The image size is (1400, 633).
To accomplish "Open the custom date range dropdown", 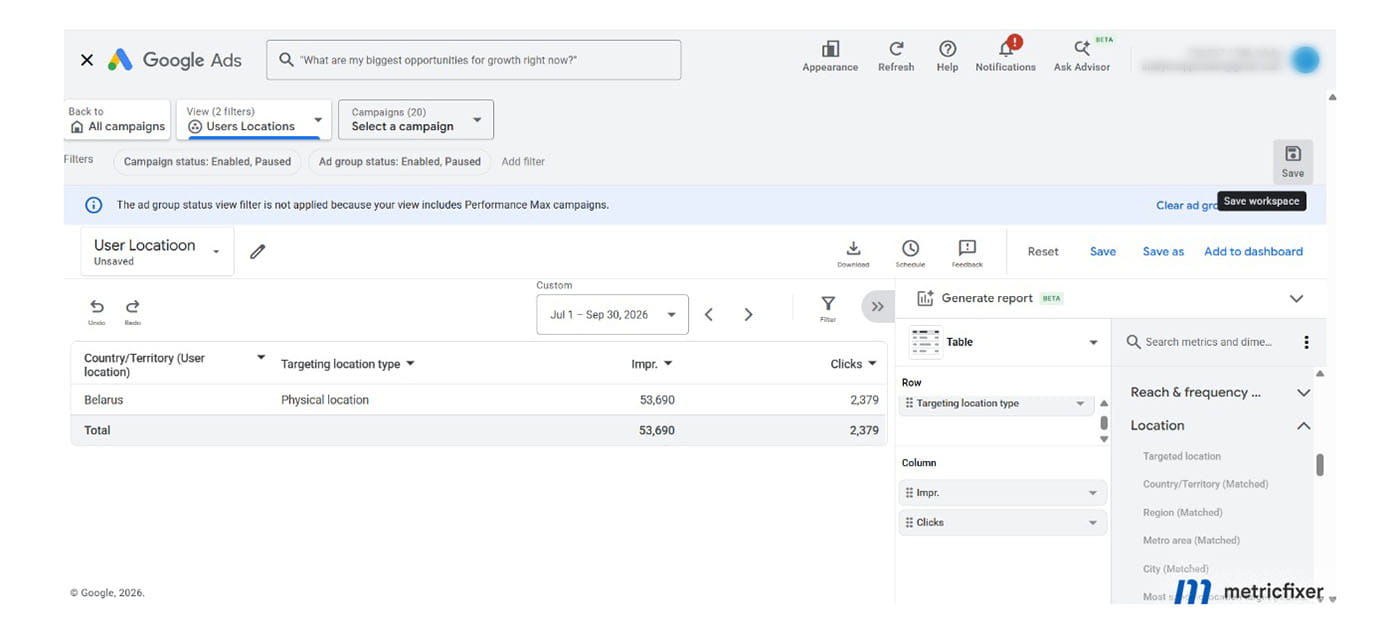I will click(x=612, y=314).
